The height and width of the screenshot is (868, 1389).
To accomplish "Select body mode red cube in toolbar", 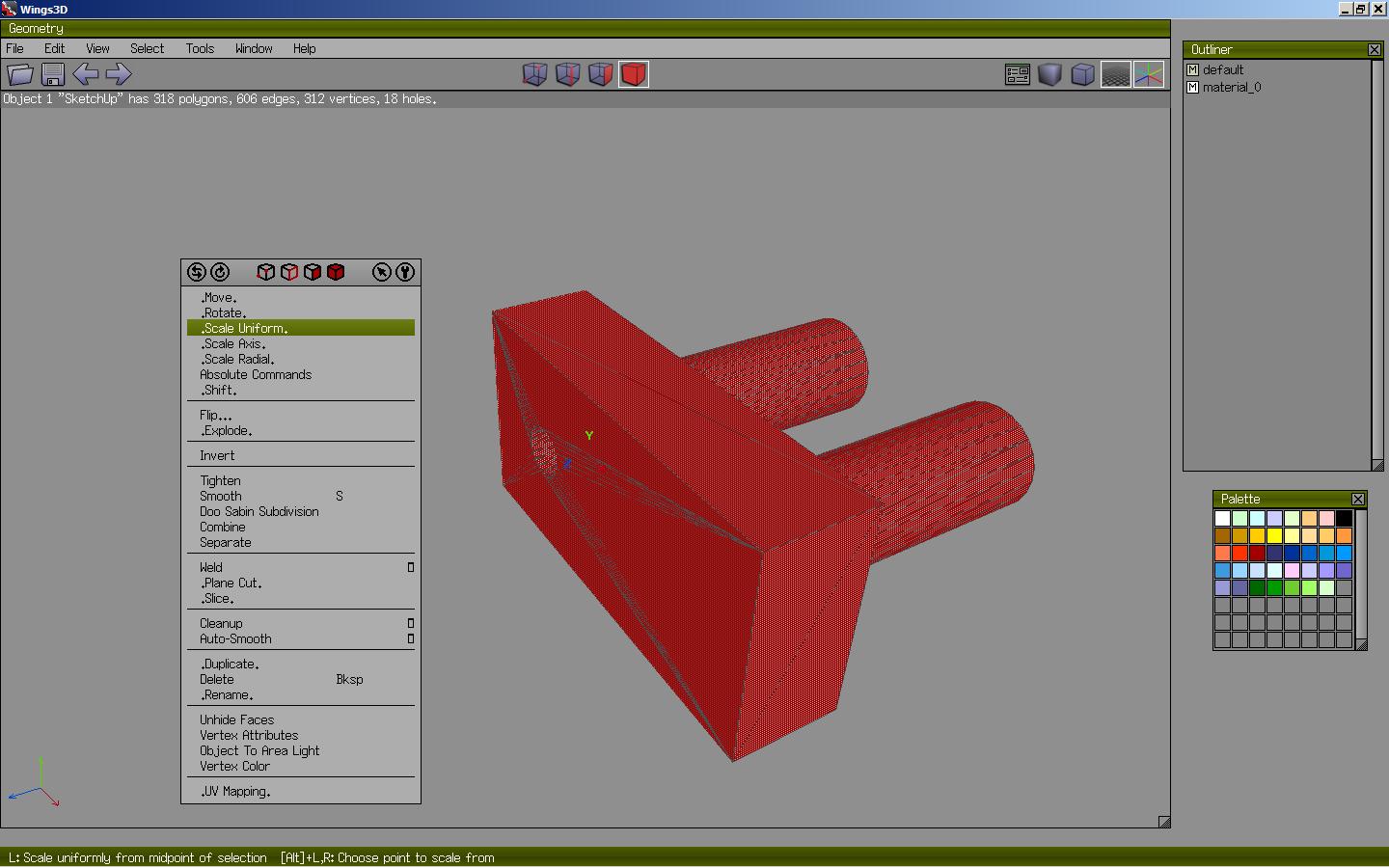I will click(x=634, y=74).
